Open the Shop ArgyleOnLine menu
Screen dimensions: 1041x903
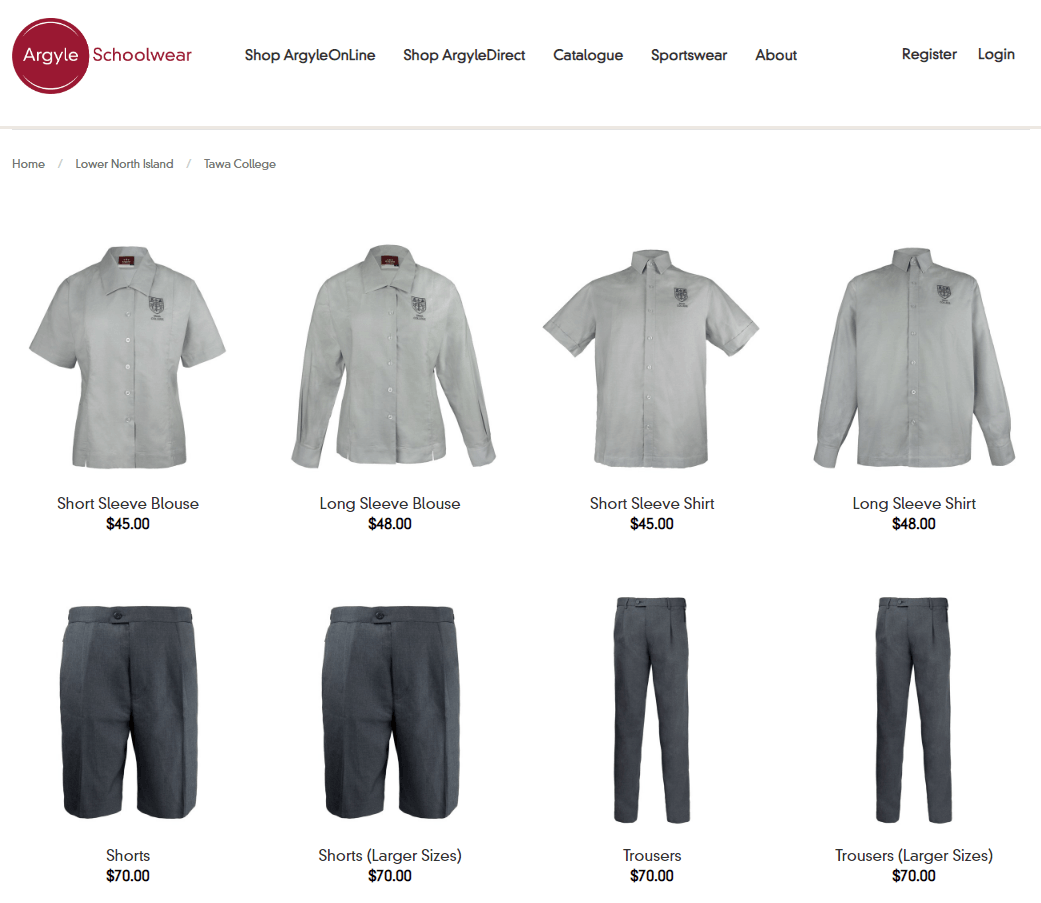coord(310,55)
